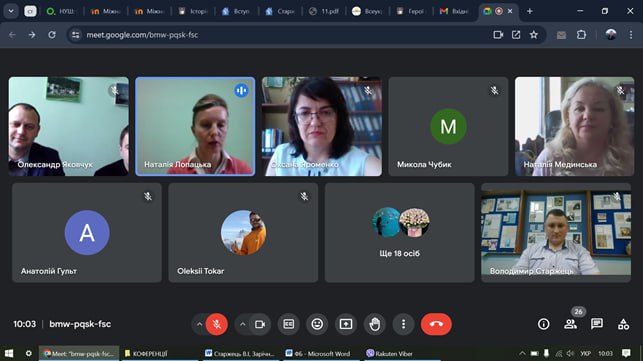This screenshot has width=643, height=361.
Task: Open meeting details info icon
Action: (543, 324)
